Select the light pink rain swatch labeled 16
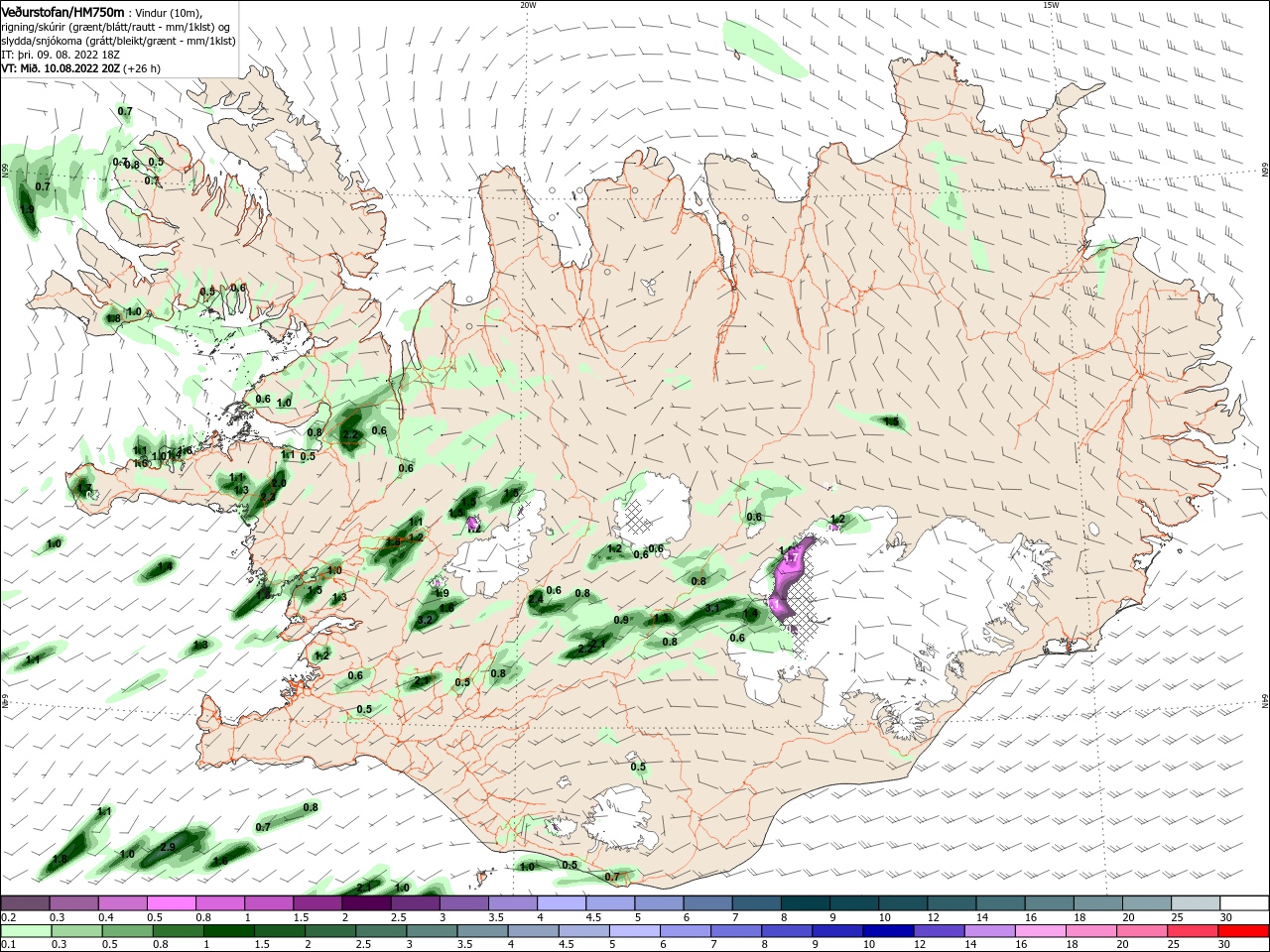 [x=1040, y=931]
